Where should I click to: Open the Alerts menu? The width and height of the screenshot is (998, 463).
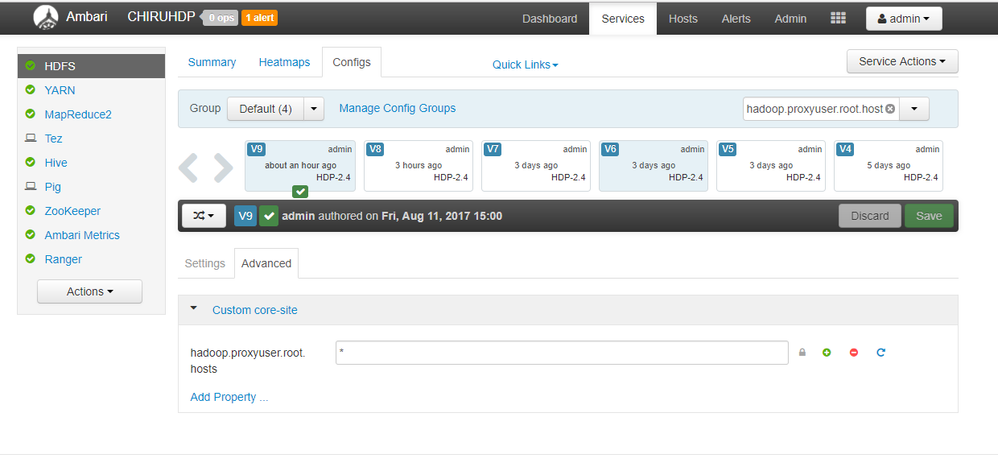click(736, 18)
